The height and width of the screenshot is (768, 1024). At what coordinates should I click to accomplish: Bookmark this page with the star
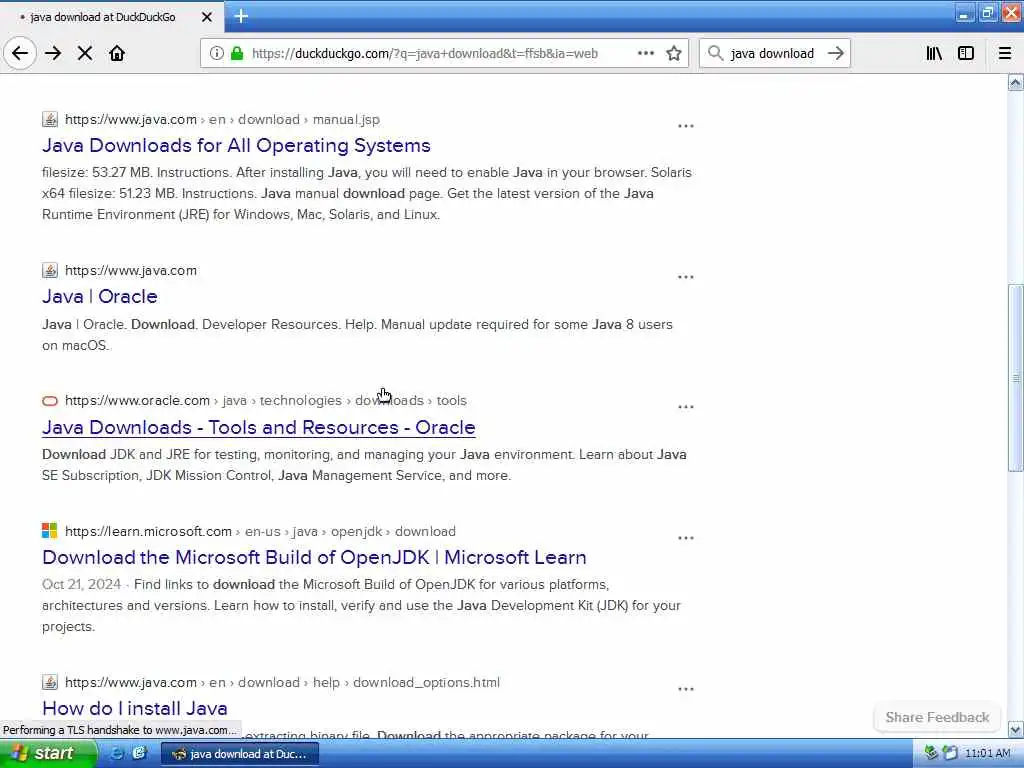674,53
